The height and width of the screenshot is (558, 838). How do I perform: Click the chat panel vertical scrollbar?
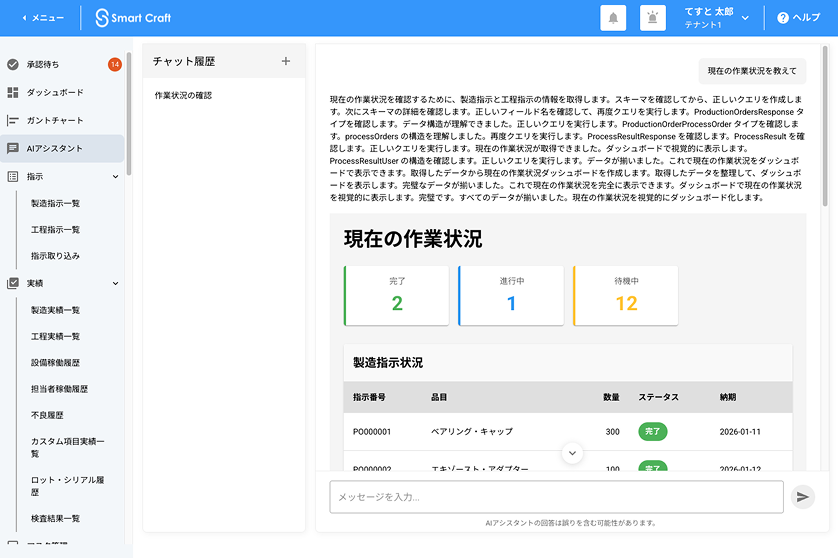point(825,126)
